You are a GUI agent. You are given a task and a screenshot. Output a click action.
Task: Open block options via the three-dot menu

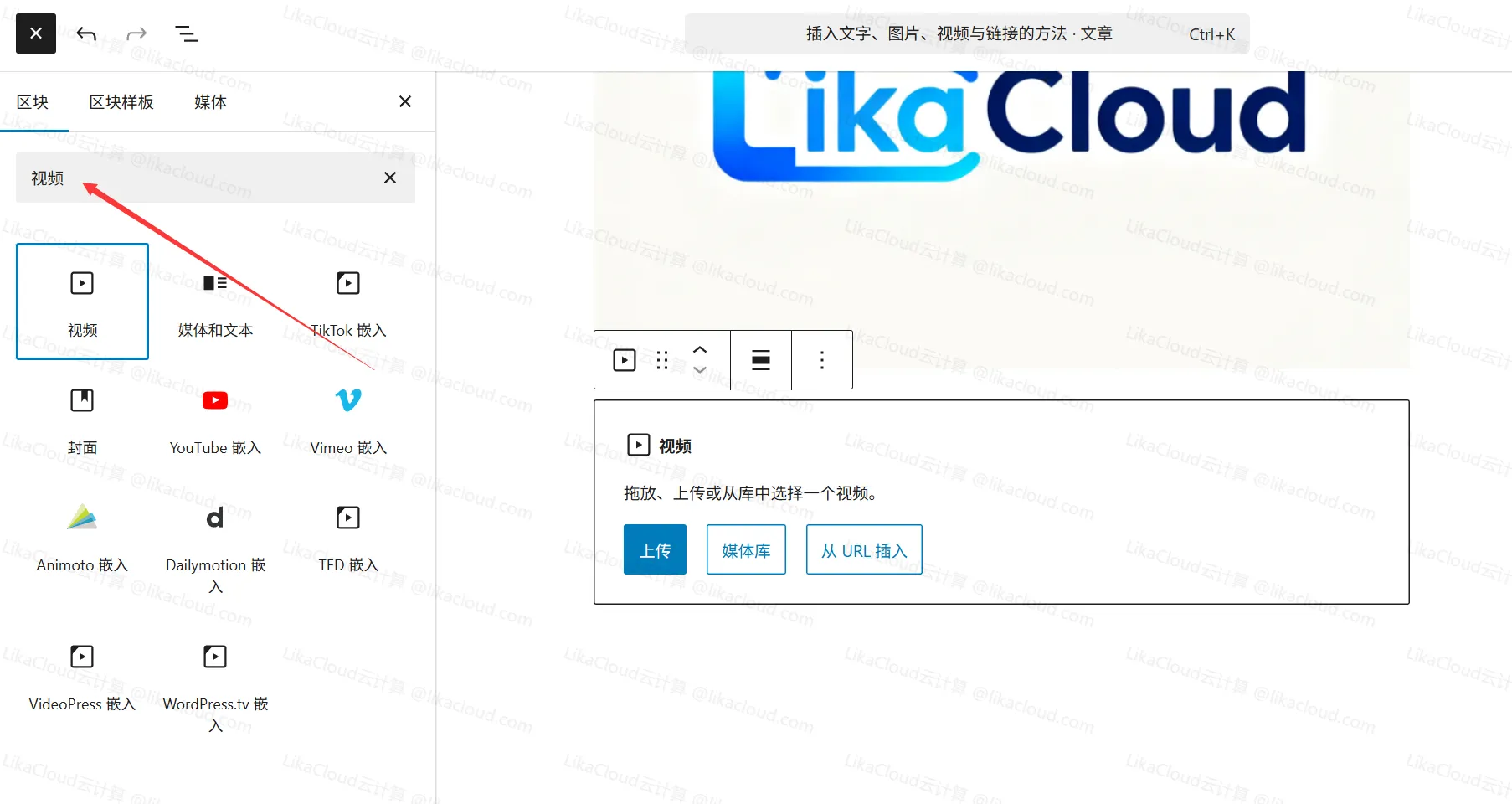pos(821,359)
